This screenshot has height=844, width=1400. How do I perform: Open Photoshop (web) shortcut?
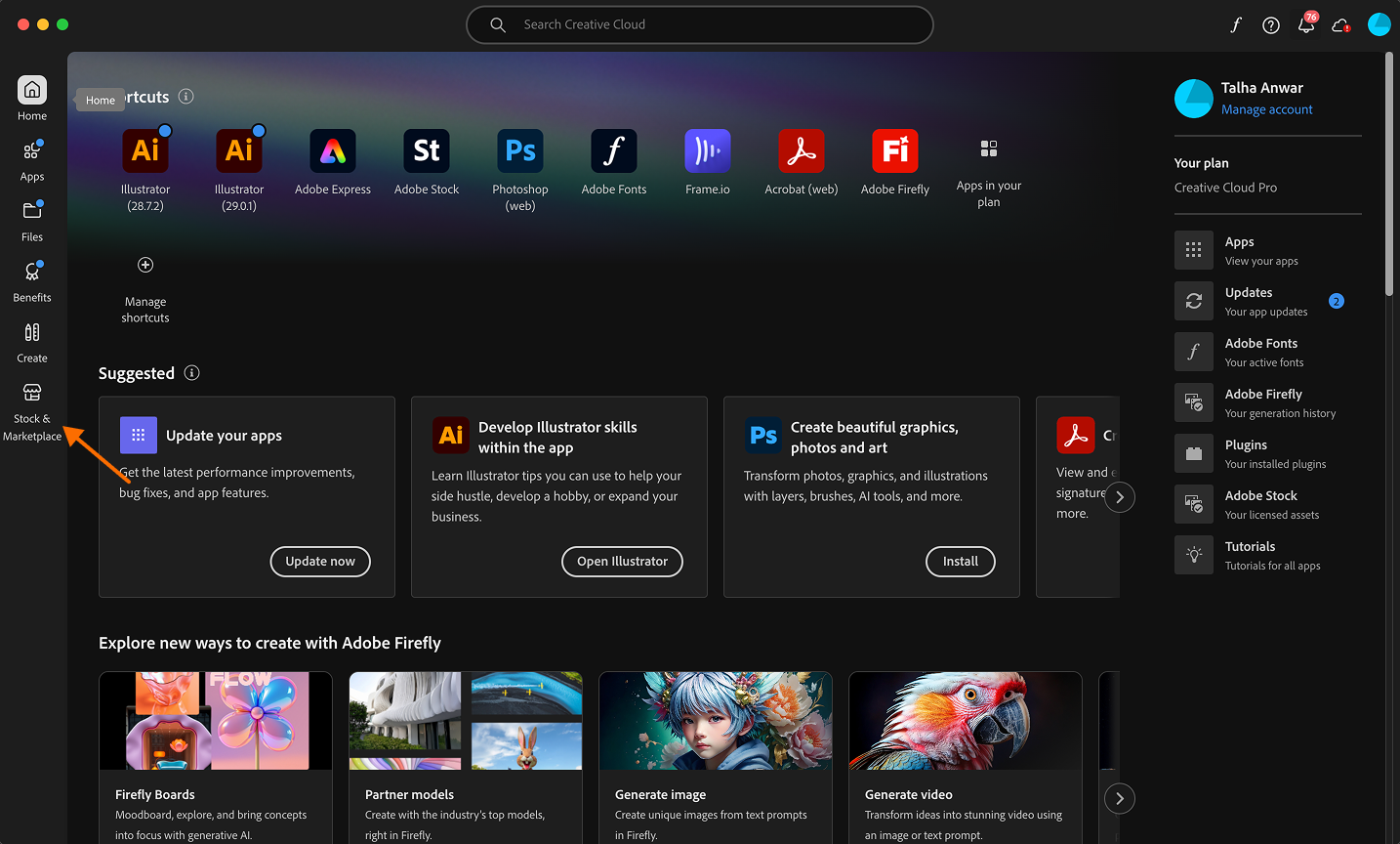click(519, 151)
